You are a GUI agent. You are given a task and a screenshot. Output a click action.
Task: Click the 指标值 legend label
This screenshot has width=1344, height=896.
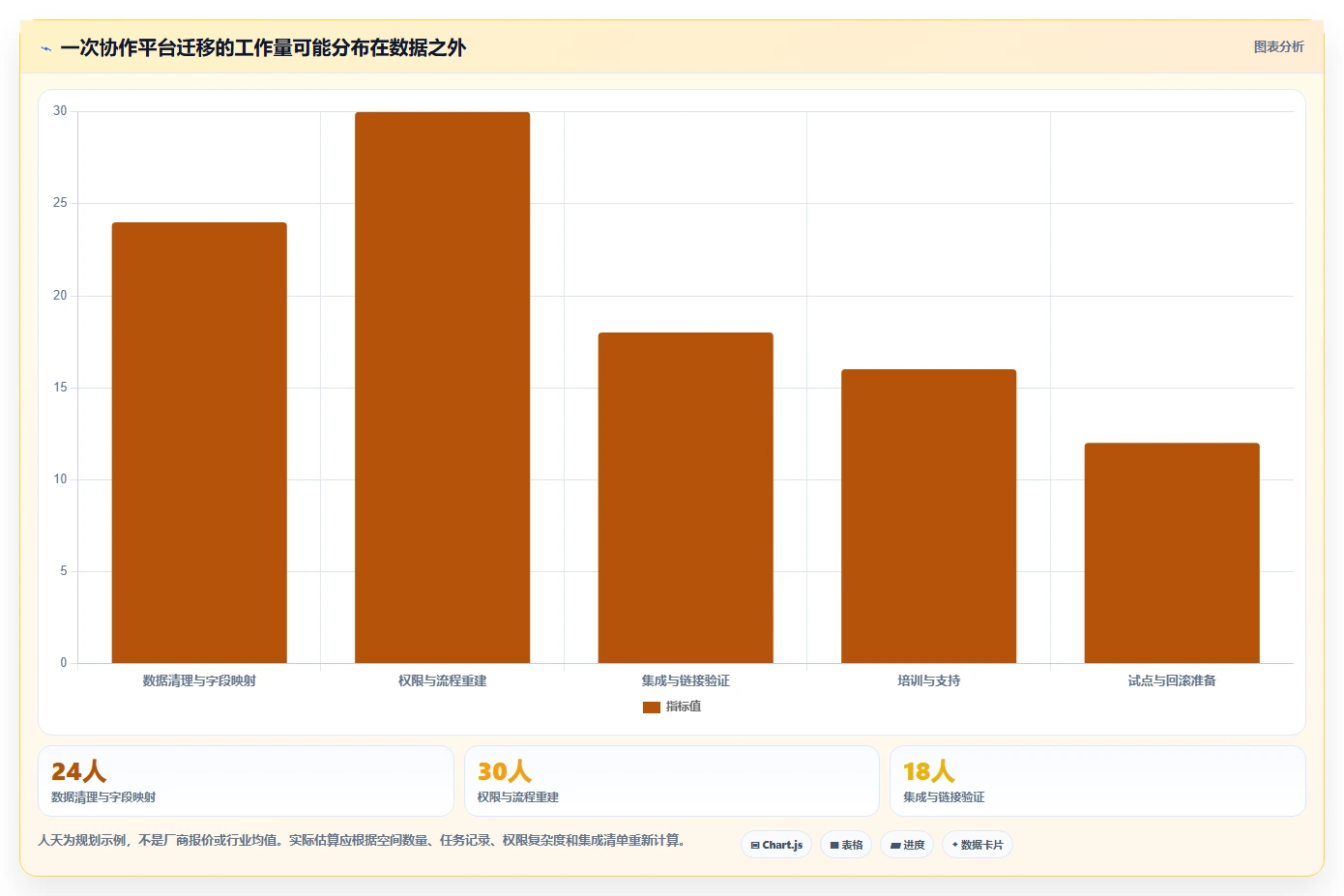pyautogui.click(x=683, y=707)
